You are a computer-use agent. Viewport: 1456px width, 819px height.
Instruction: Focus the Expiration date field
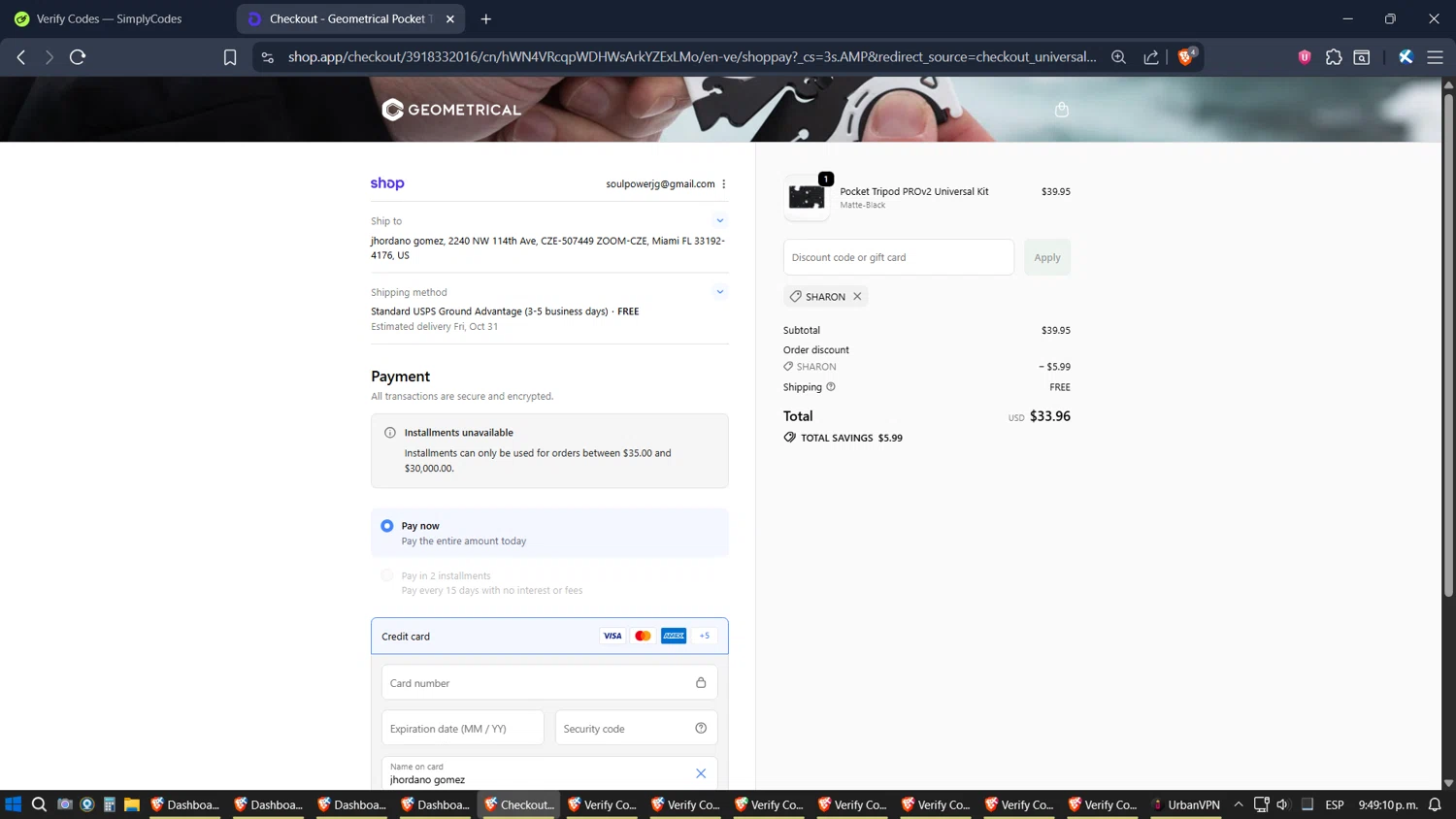463,729
